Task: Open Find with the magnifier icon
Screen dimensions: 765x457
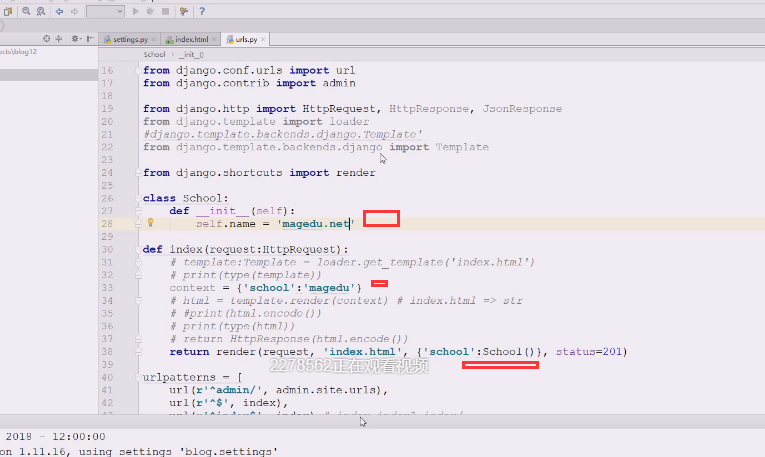Action: (x=26, y=11)
